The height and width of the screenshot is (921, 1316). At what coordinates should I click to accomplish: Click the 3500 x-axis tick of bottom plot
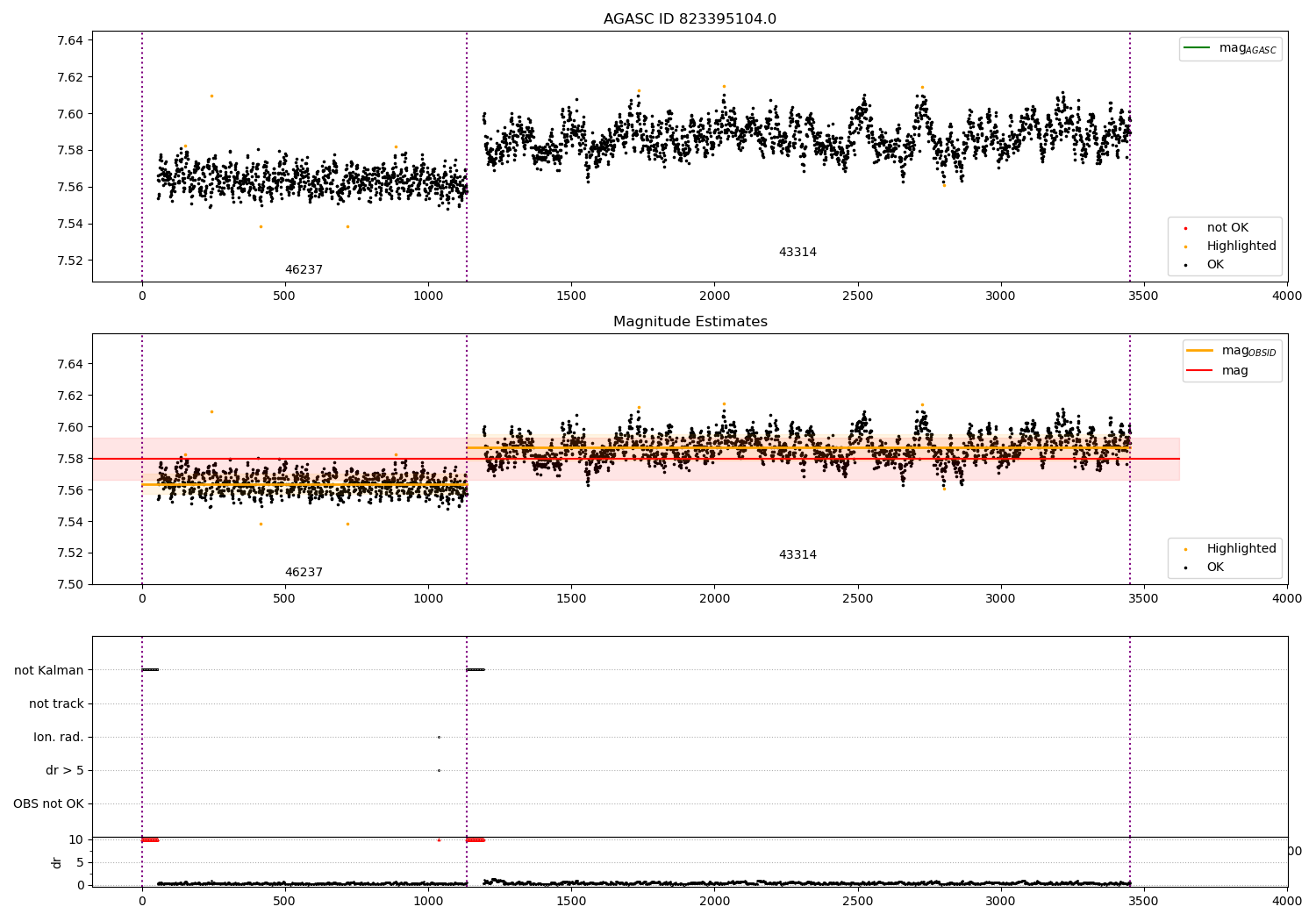coord(1144,902)
